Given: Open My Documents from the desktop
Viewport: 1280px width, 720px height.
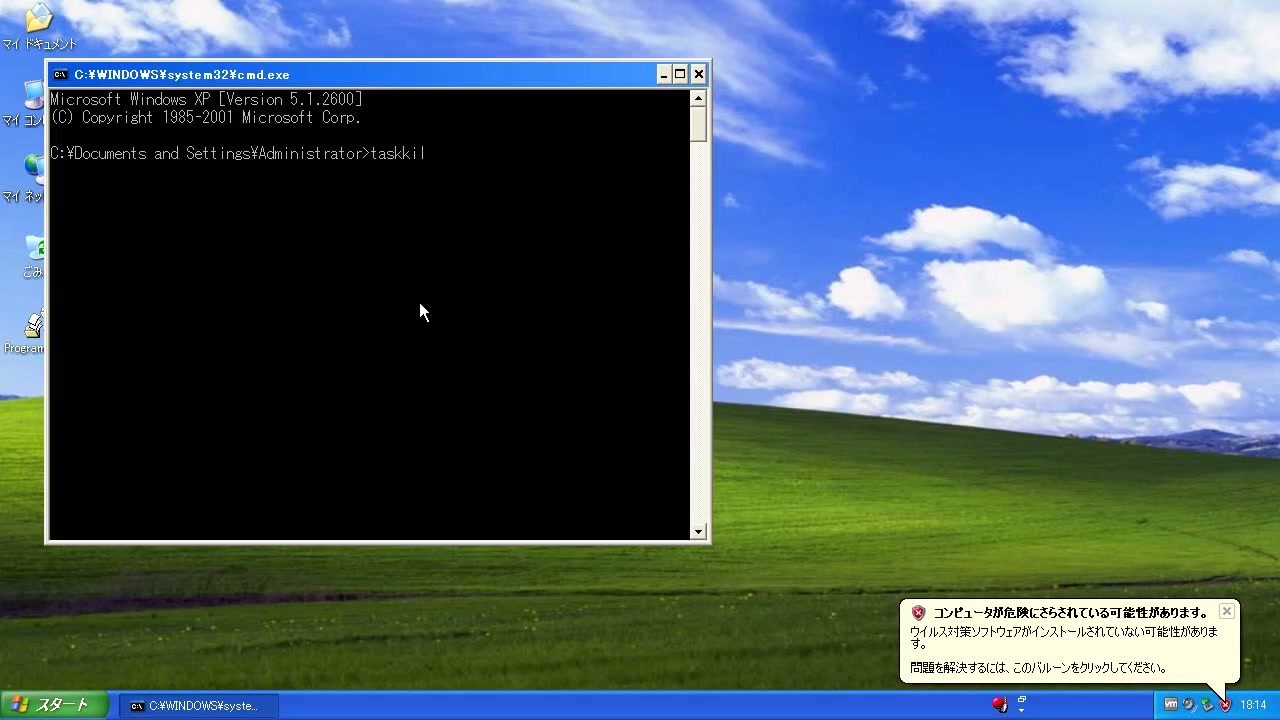Looking at the screenshot, I should point(38,20).
